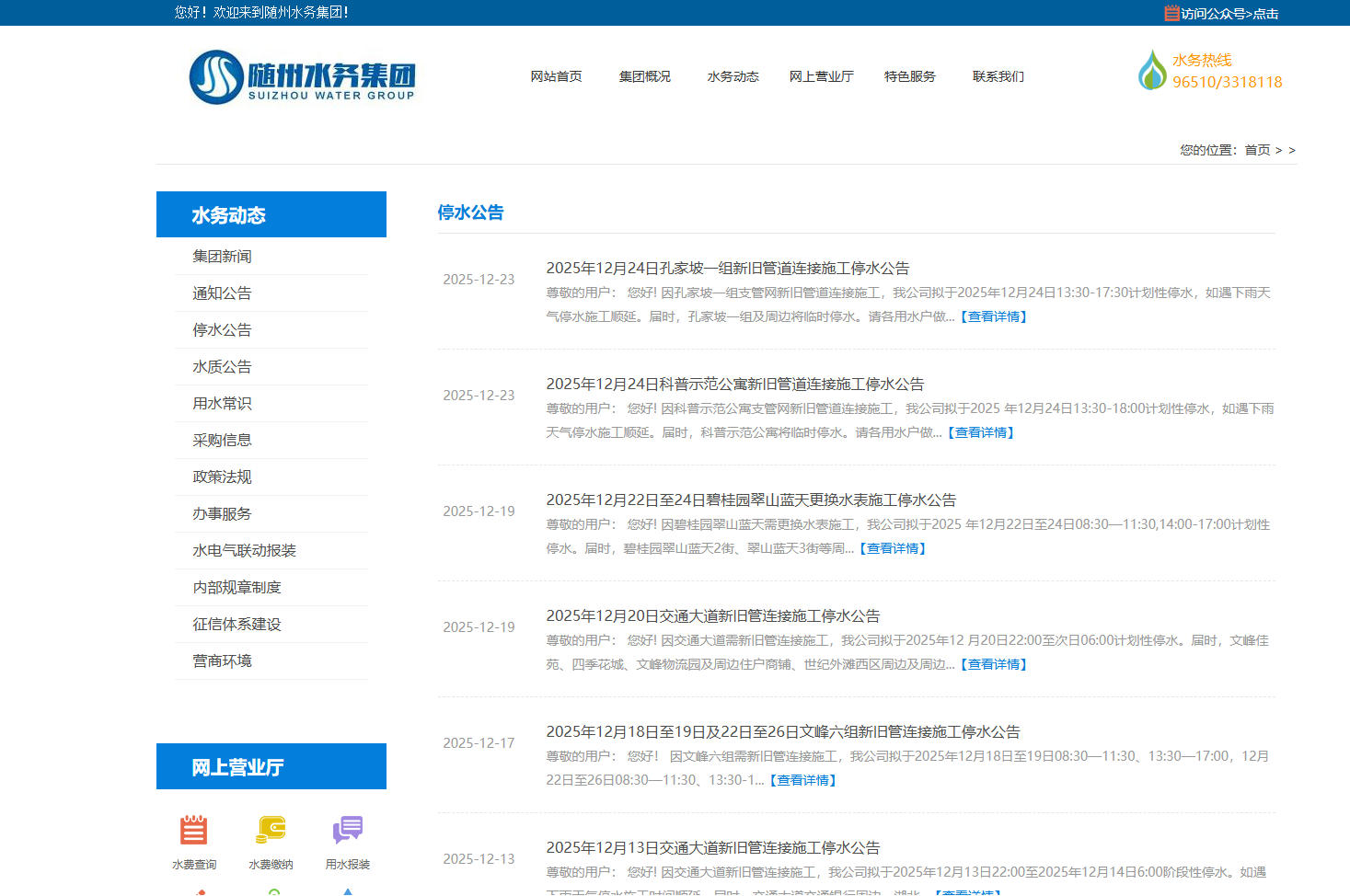This screenshot has height=896, width=1350.
Task: Open the 水费缴纳 wallet icon
Action: click(271, 830)
